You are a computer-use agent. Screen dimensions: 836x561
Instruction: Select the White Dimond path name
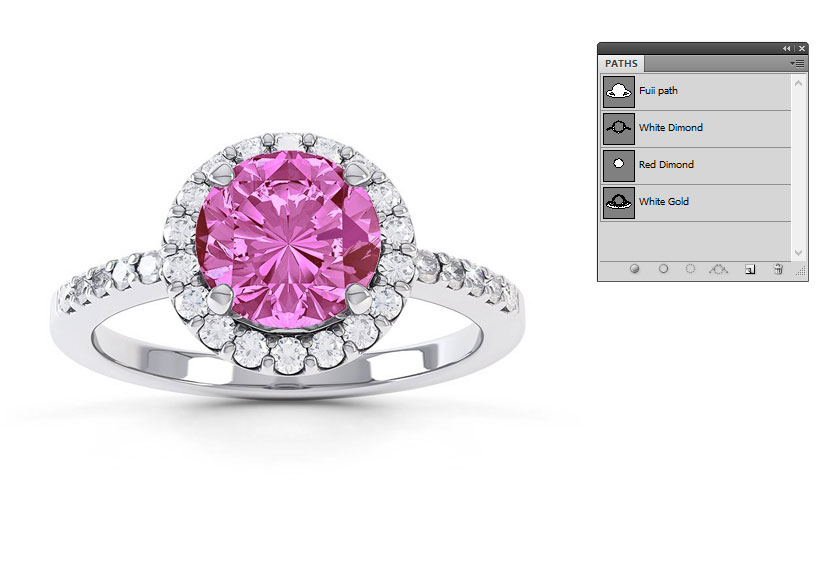click(x=670, y=128)
